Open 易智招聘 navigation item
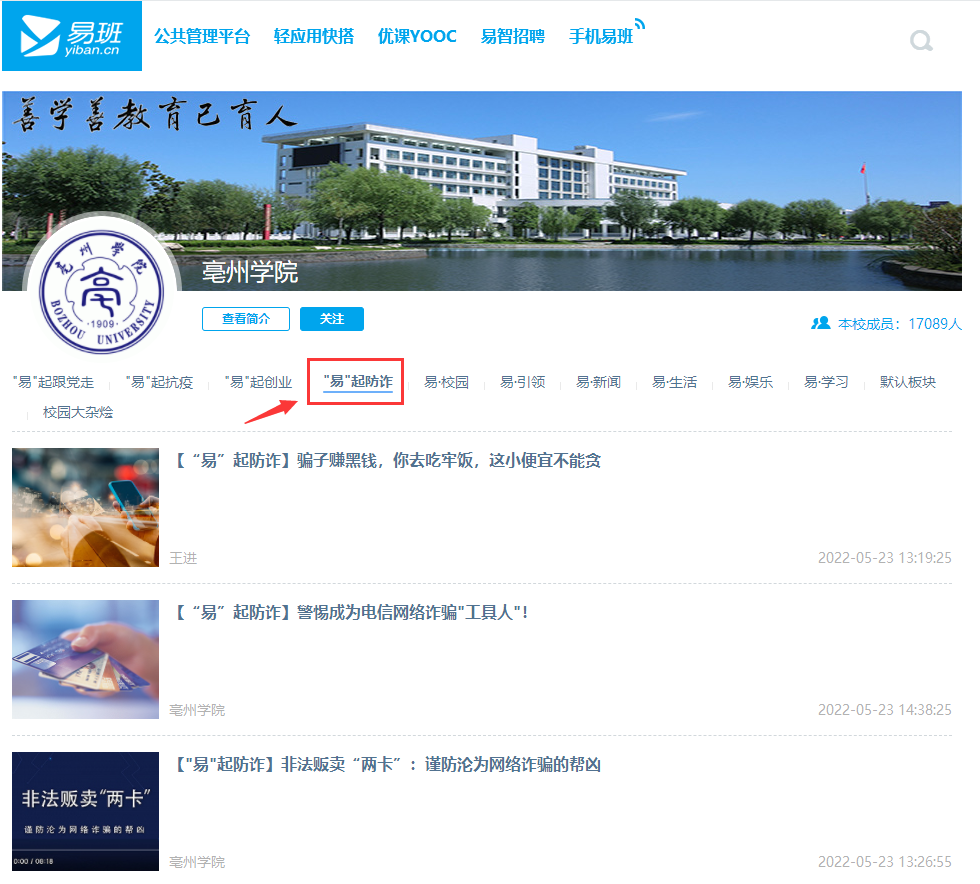 click(513, 36)
